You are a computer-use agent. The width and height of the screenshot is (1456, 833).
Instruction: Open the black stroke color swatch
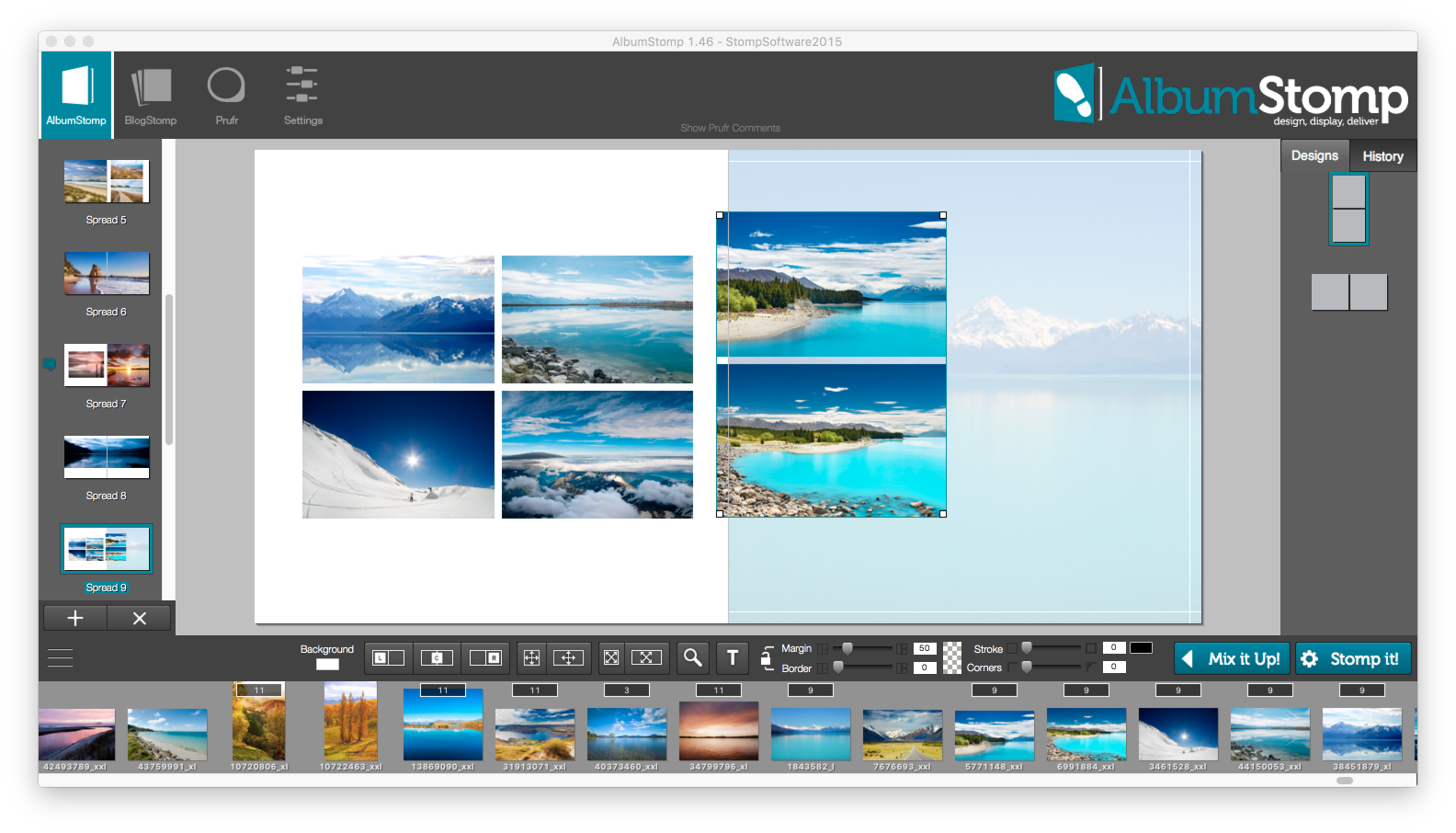[x=1141, y=647]
